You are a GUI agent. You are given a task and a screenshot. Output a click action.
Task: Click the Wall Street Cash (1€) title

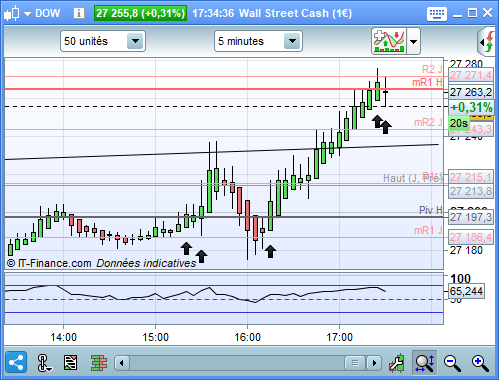295,13
